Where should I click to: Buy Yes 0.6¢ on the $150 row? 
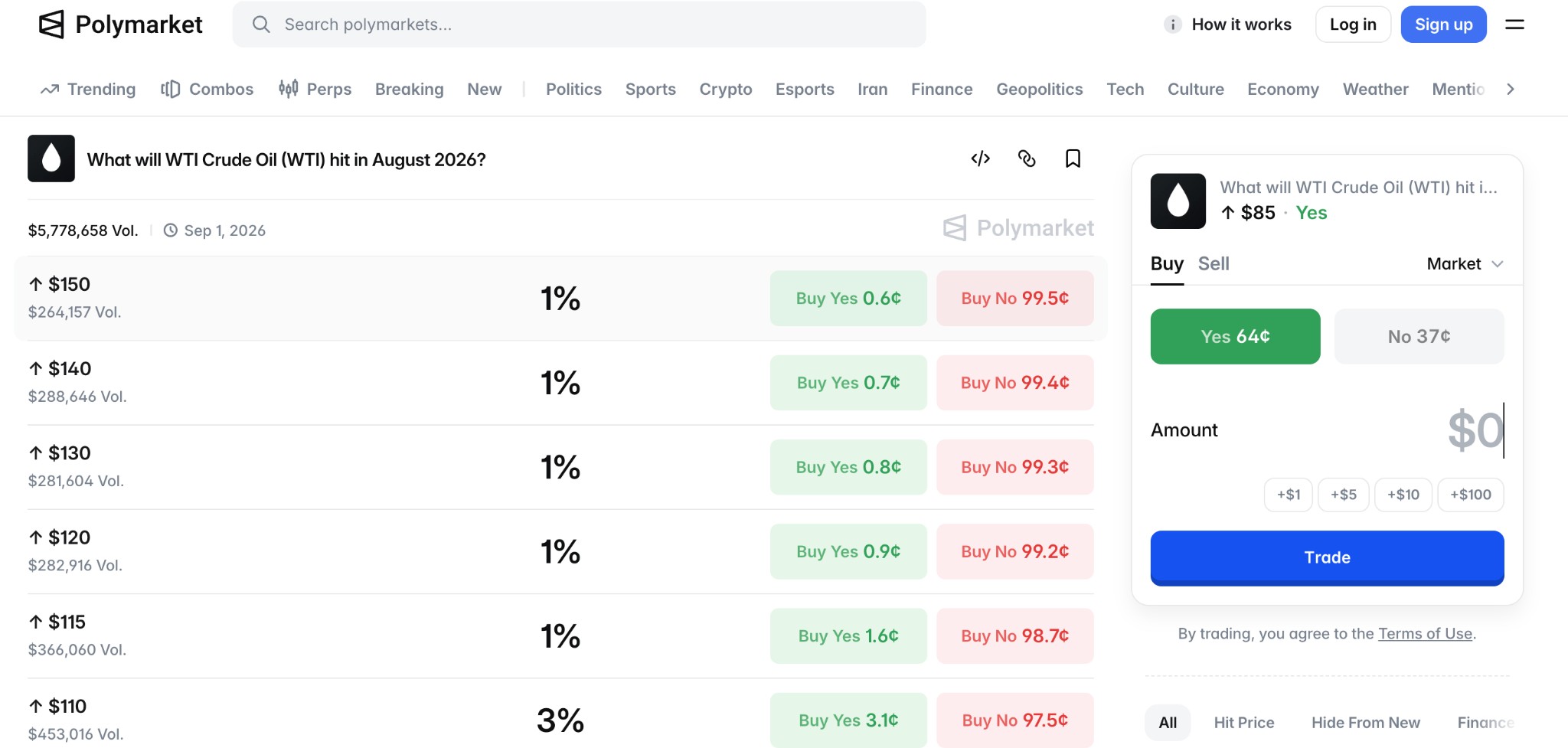(x=848, y=299)
